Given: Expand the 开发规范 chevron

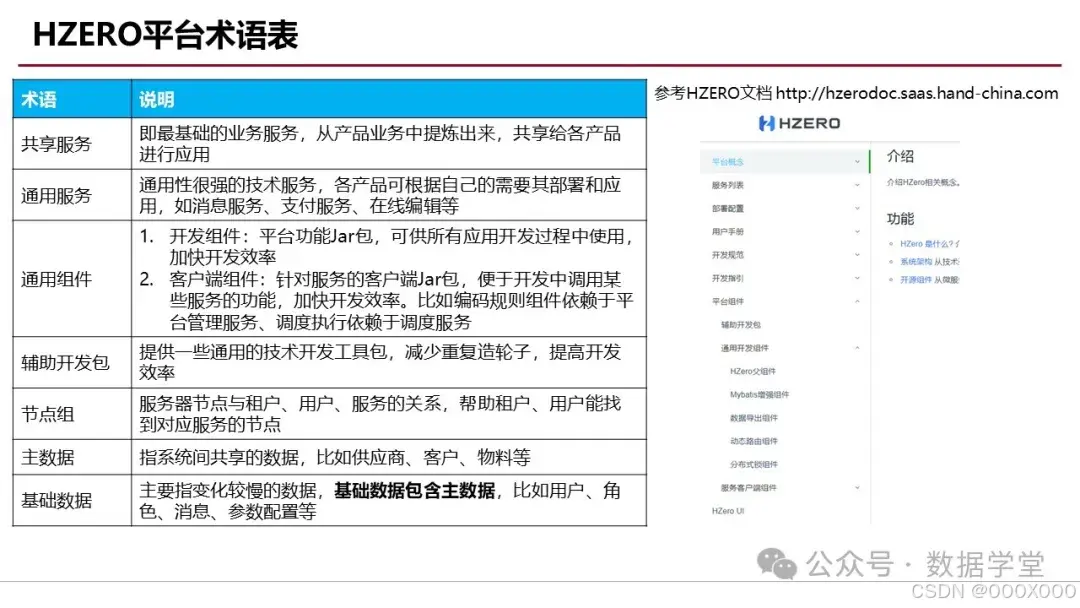Looking at the screenshot, I should point(858,255).
